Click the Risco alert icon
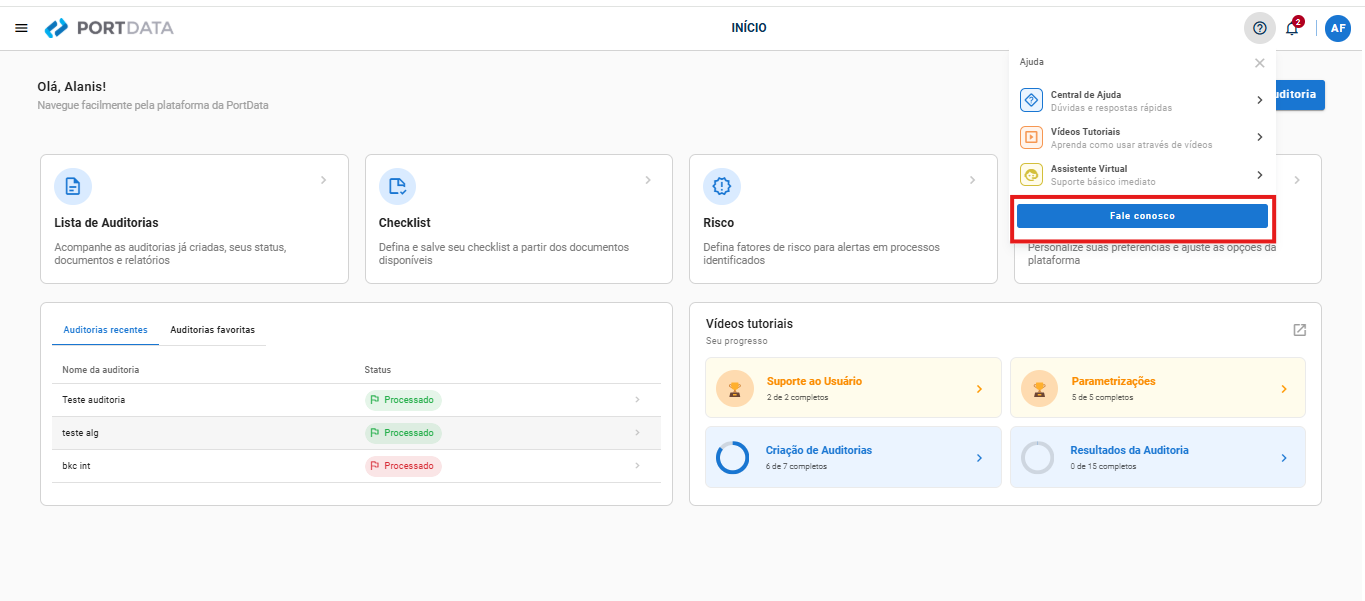Image resolution: width=1365 pixels, height=601 pixels. pyautogui.click(x=722, y=186)
